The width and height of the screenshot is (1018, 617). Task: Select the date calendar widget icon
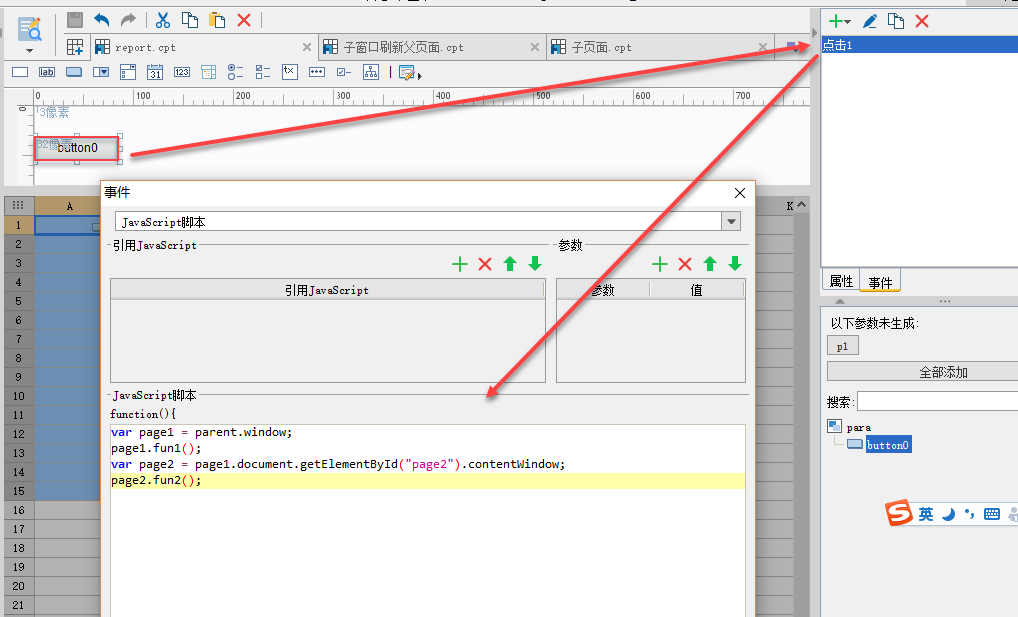pos(155,72)
